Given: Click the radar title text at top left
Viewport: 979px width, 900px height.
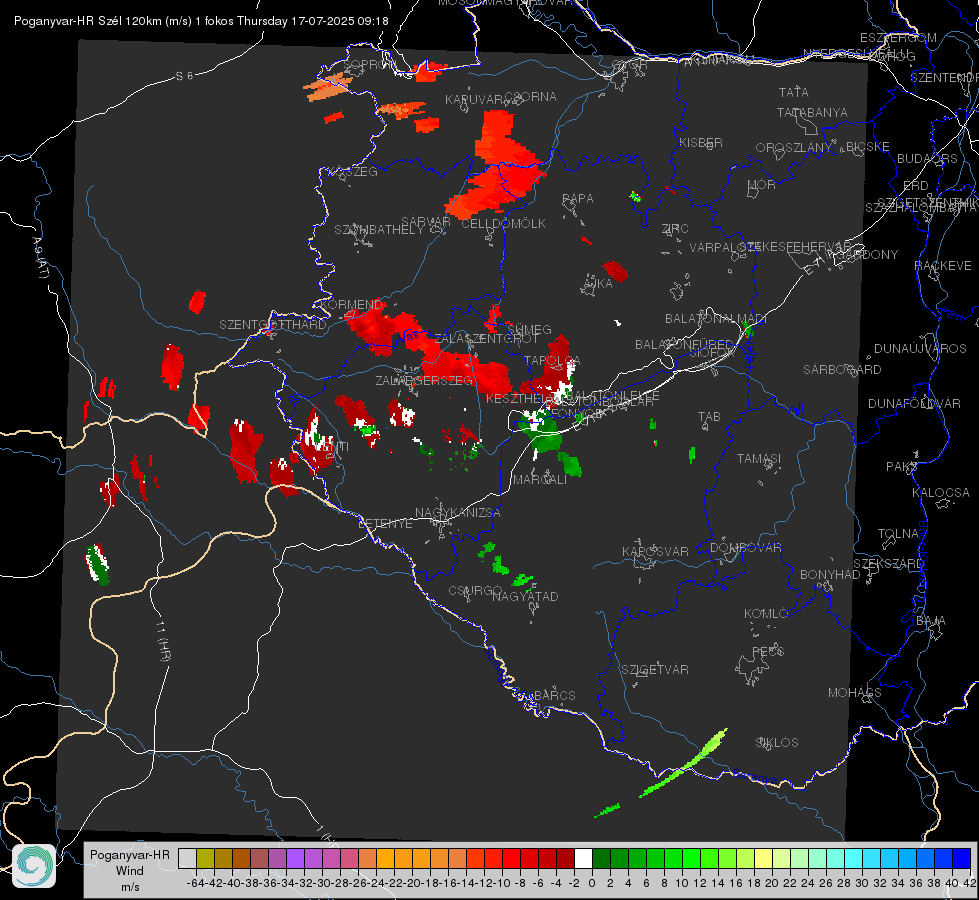Looking at the screenshot, I should (201, 21).
